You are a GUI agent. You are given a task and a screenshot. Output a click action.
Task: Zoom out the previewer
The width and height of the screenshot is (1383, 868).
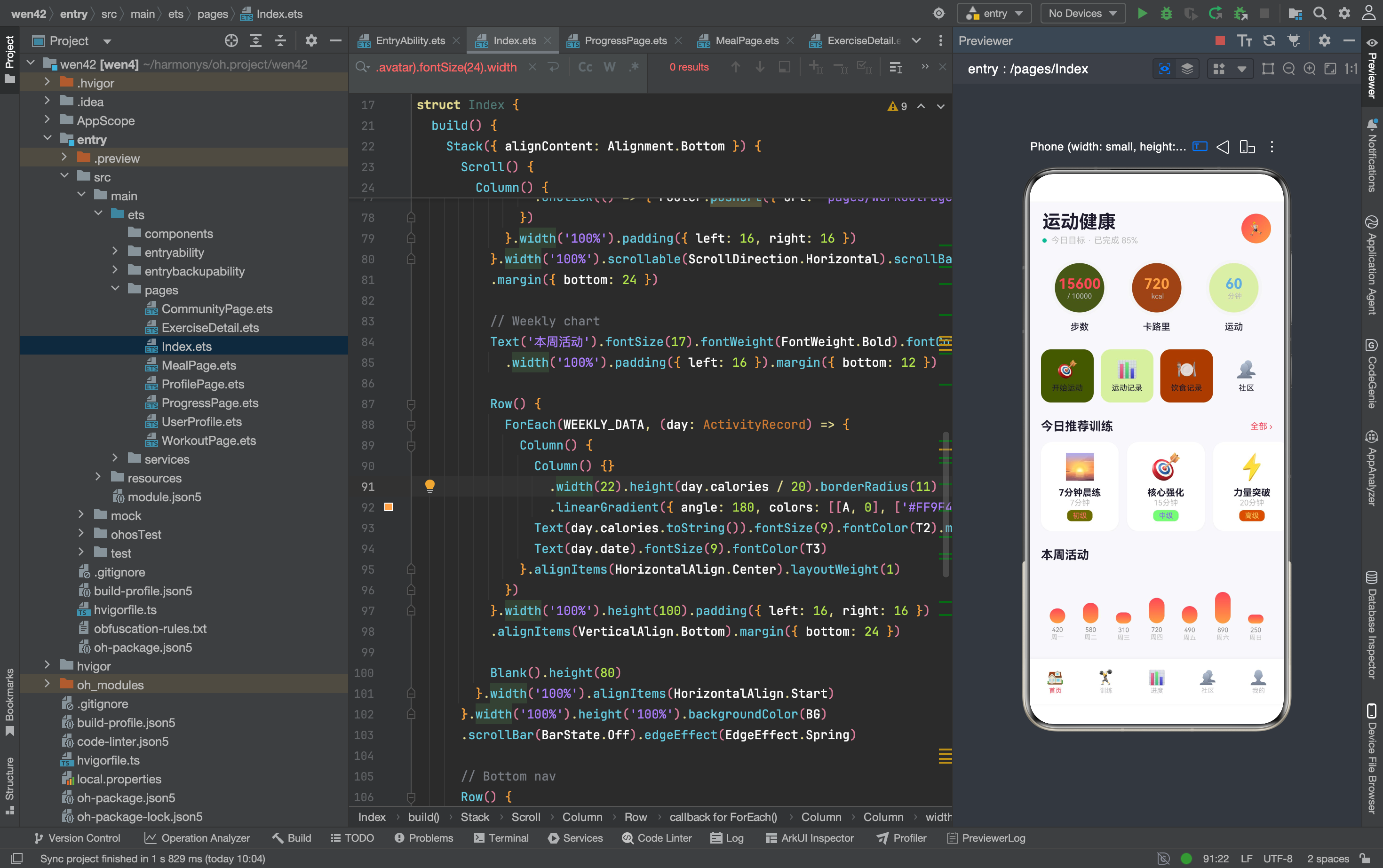pyautogui.click(x=1288, y=69)
